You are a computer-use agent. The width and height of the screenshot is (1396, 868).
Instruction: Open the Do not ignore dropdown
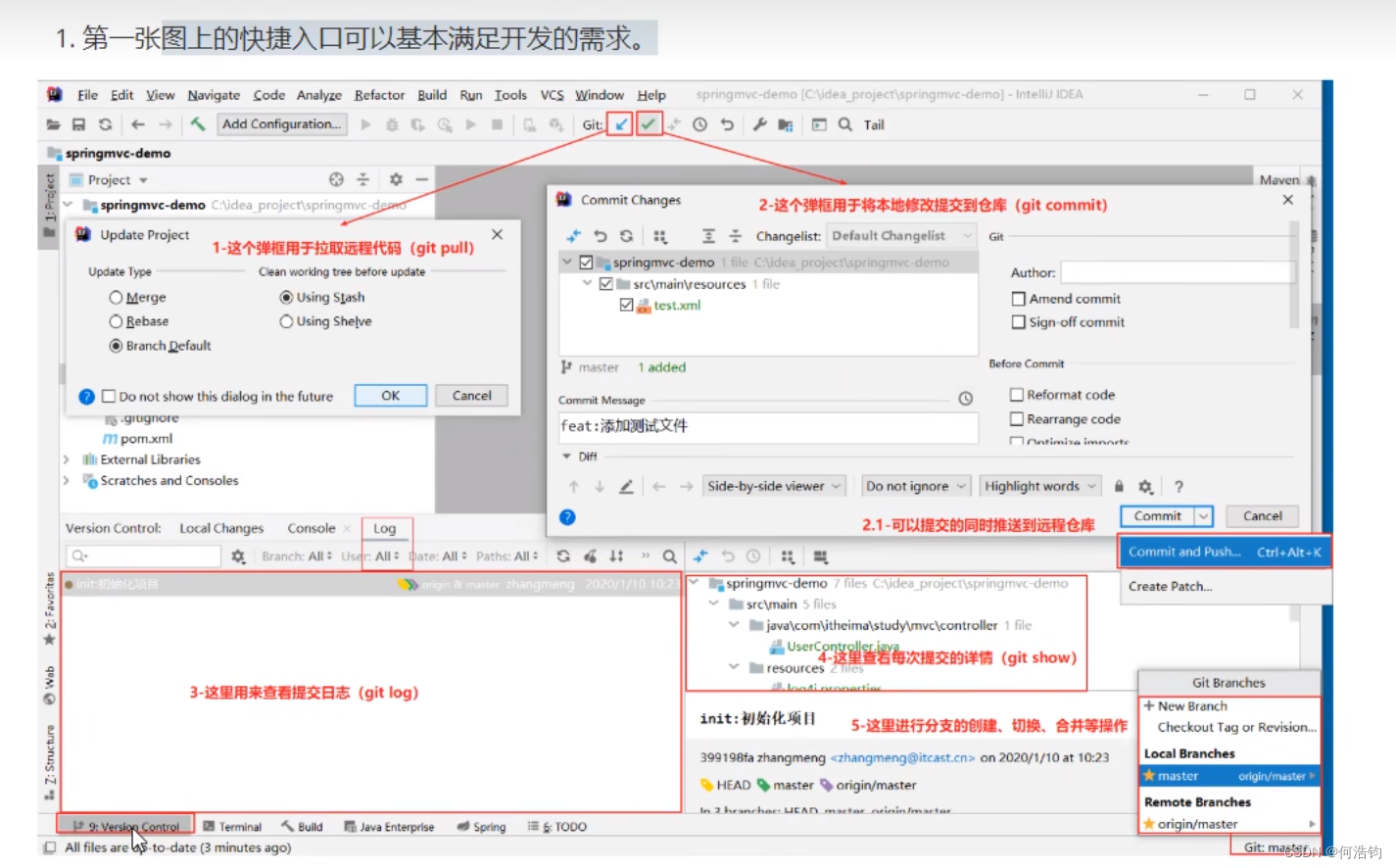(915, 486)
